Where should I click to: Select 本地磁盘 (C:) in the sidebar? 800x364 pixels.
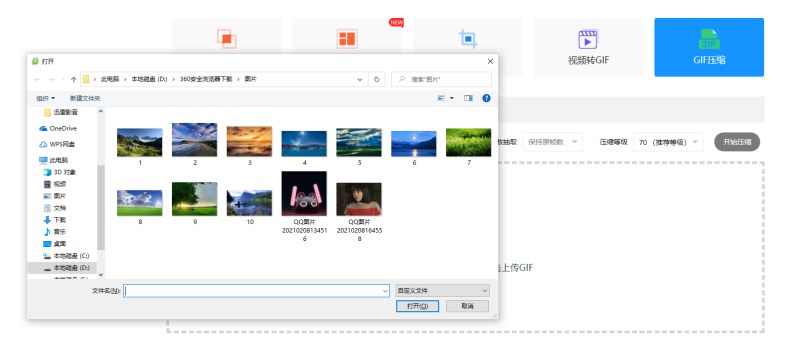pyautogui.click(x=66, y=256)
